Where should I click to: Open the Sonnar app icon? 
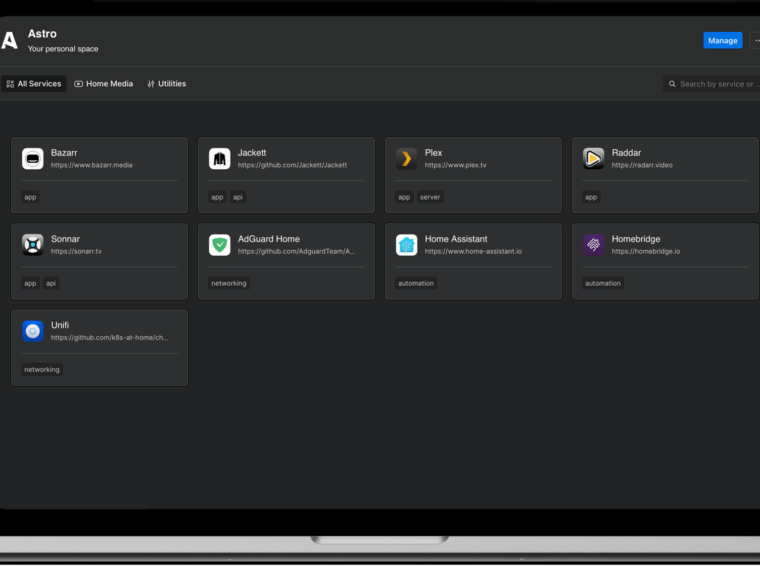tap(32, 245)
